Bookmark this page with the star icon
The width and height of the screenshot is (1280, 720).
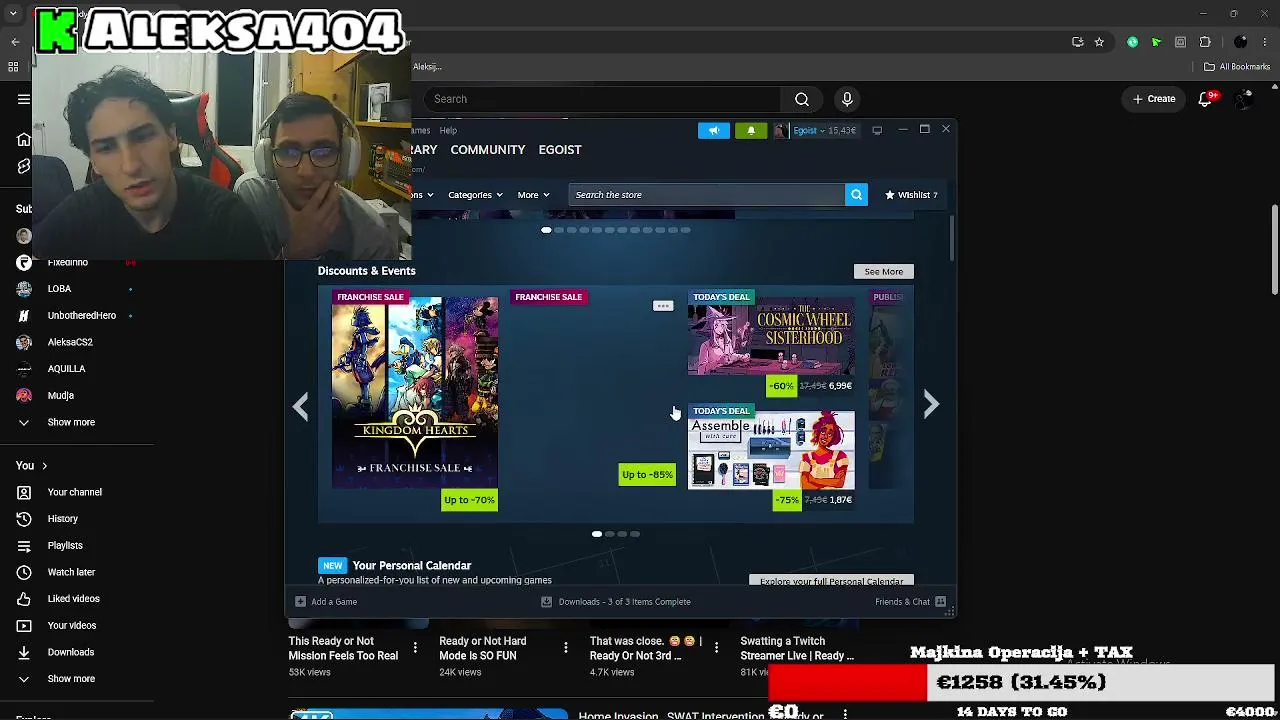click(1099, 42)
